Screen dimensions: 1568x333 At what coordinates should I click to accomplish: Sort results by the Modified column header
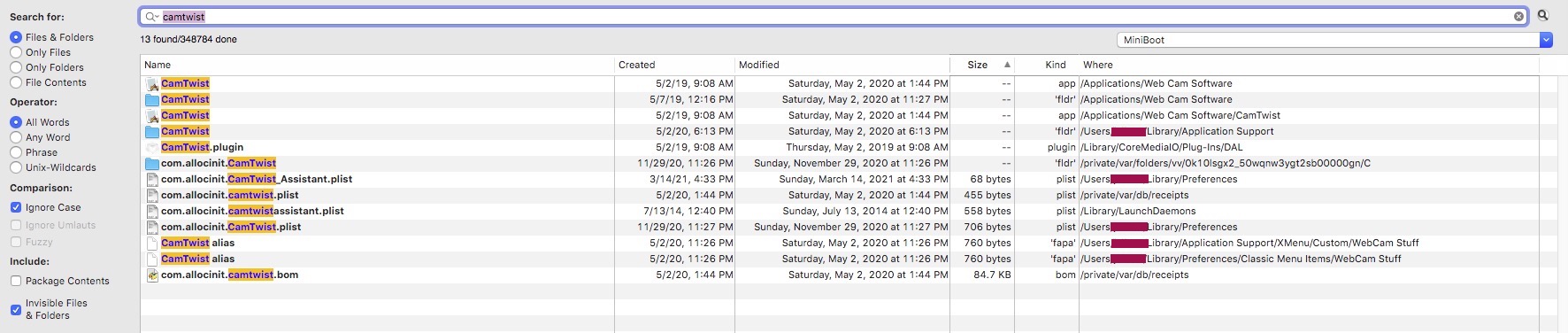(x=842, y=65)
